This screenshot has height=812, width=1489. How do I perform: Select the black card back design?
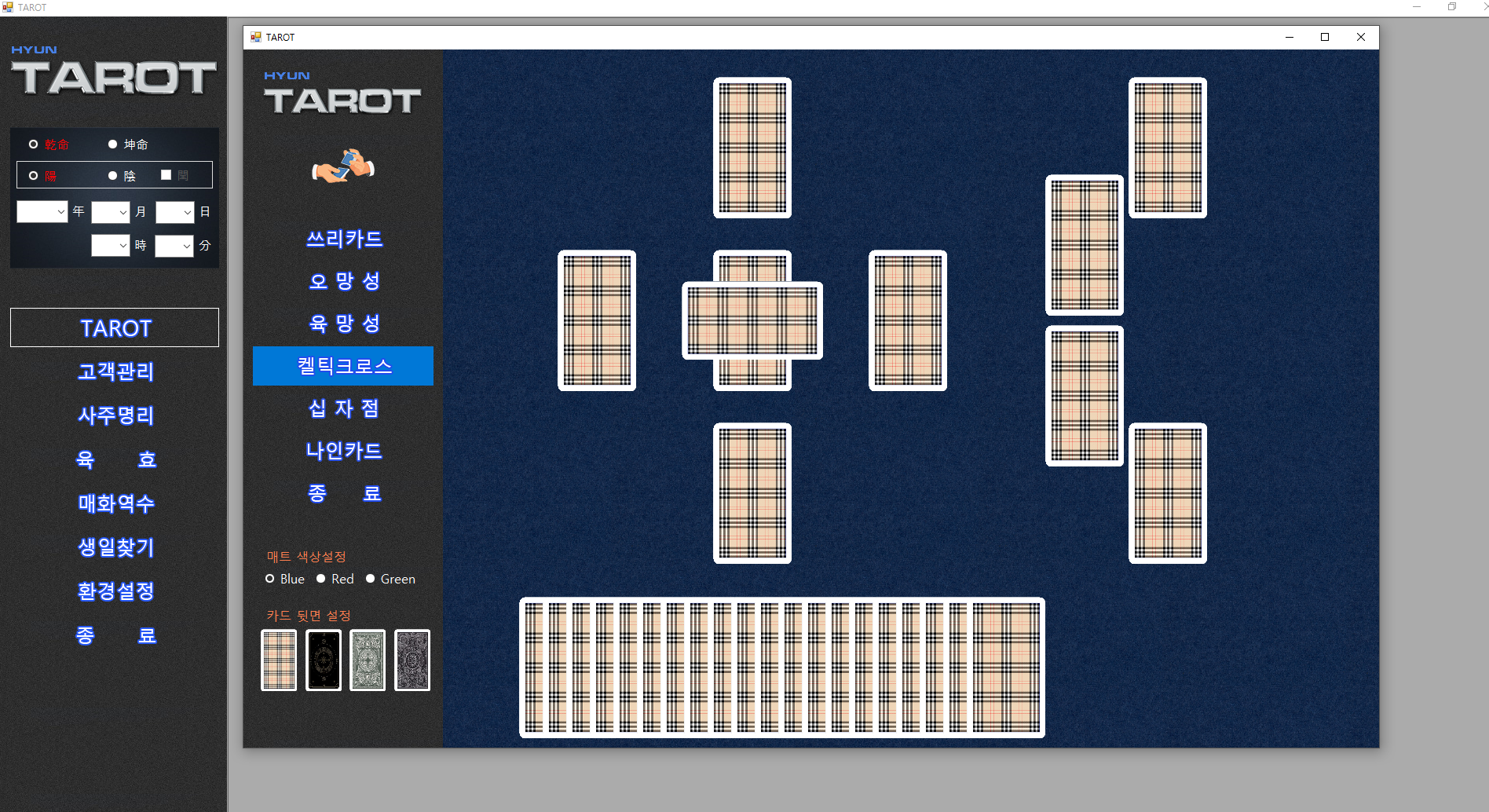coord(324,660)
